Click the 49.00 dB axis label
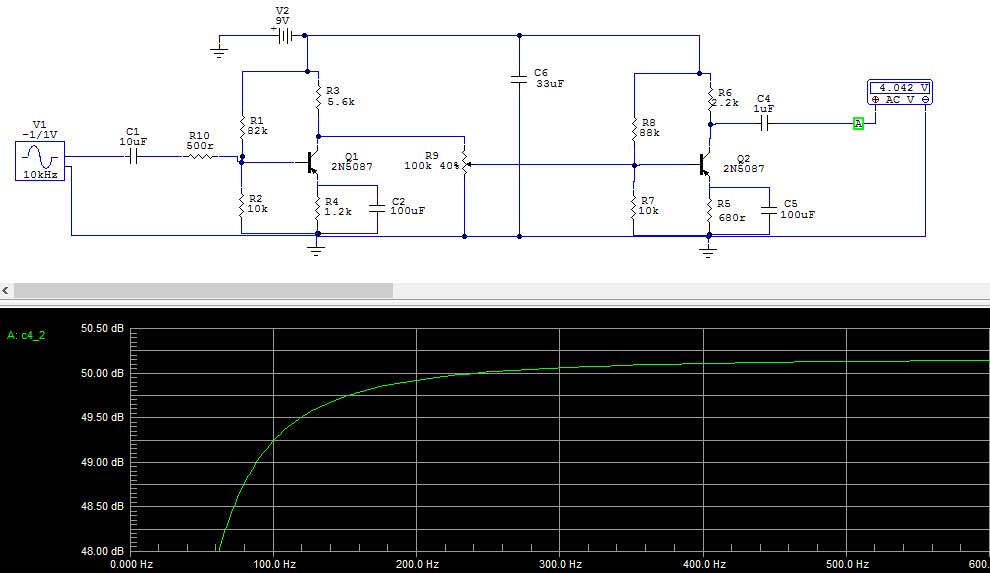The width and height of the screenshot is (990, 573). click(102, 462)
